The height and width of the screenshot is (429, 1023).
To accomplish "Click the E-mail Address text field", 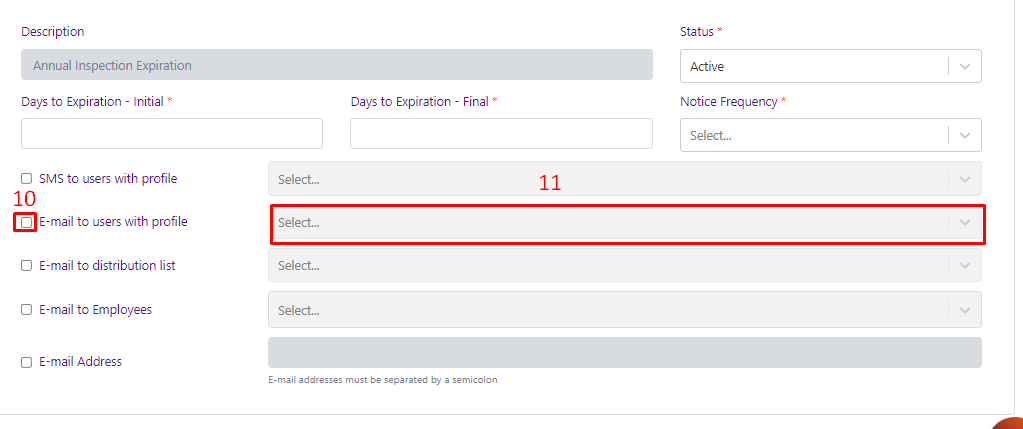I will click(x=624, y=353).
